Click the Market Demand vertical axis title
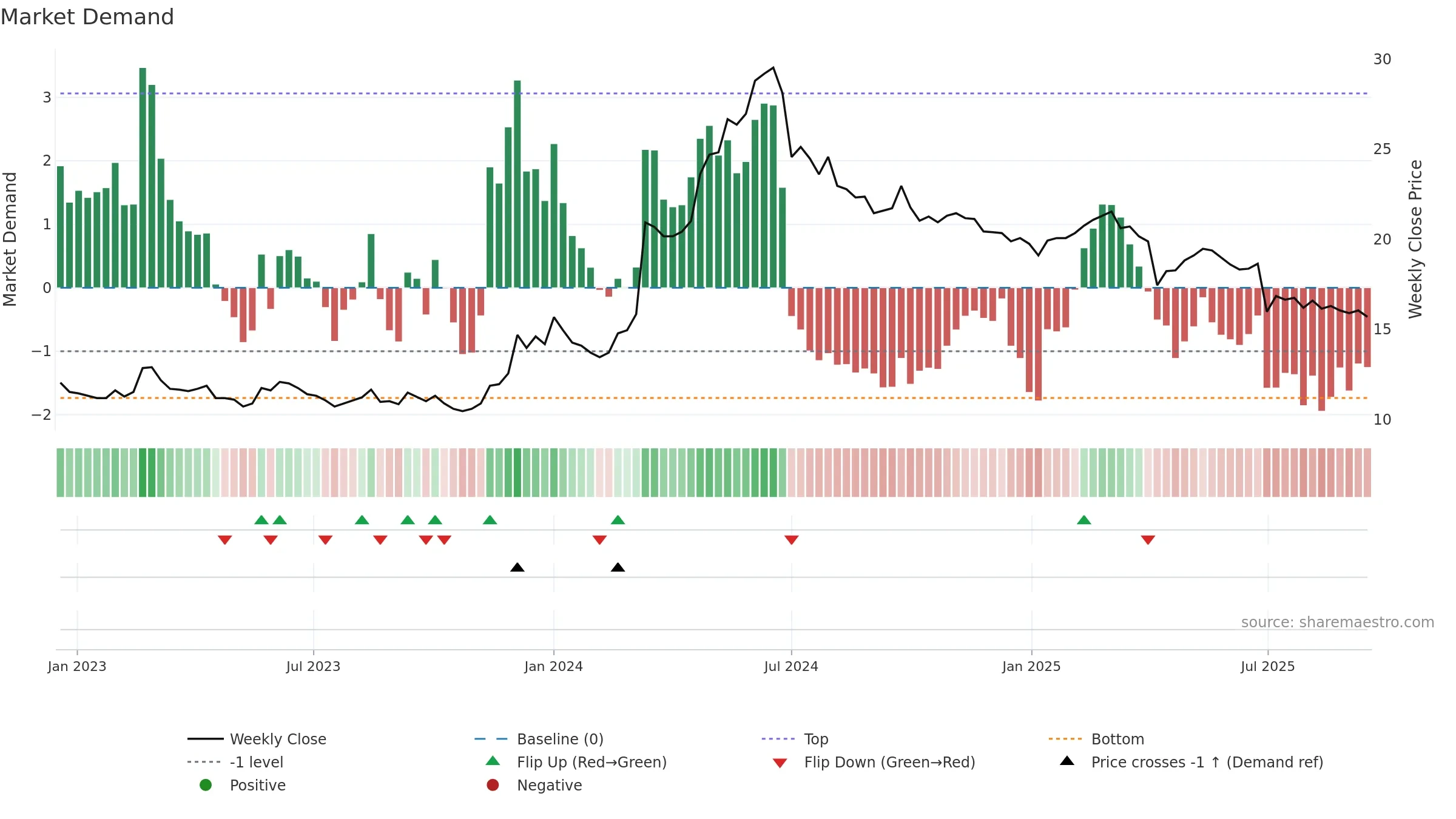 click(x=10, y=239)
